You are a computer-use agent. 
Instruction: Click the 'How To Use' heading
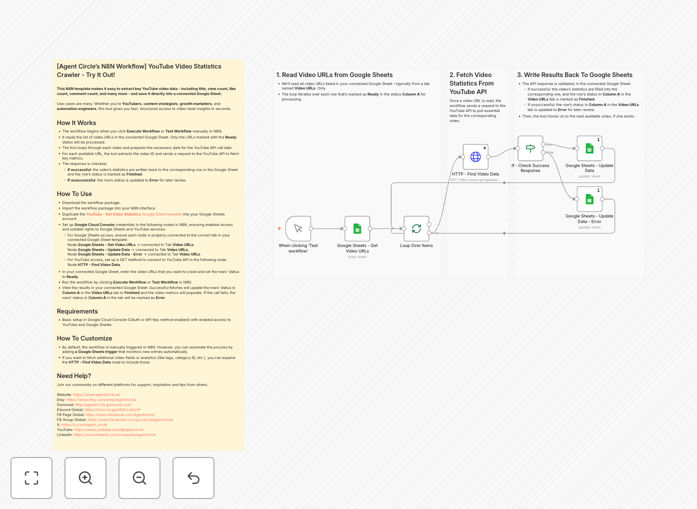coord(74,194)
